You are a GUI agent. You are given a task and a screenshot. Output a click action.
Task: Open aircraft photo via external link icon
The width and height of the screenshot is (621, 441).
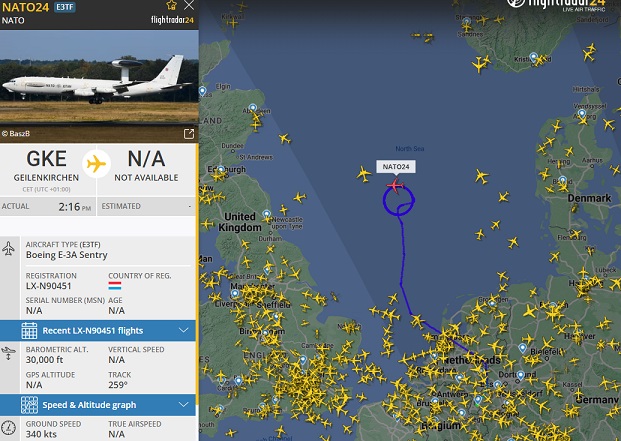tap(189, 134)
